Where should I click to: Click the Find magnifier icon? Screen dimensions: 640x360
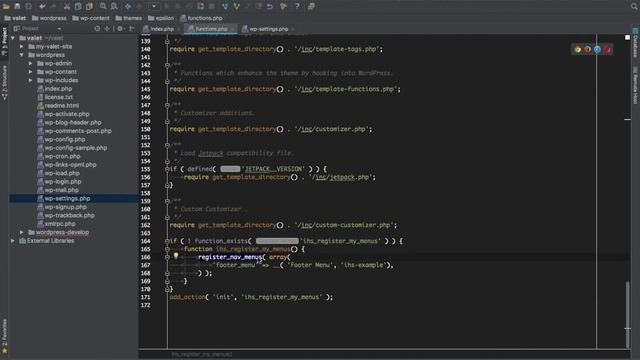(x=103, y=7)
